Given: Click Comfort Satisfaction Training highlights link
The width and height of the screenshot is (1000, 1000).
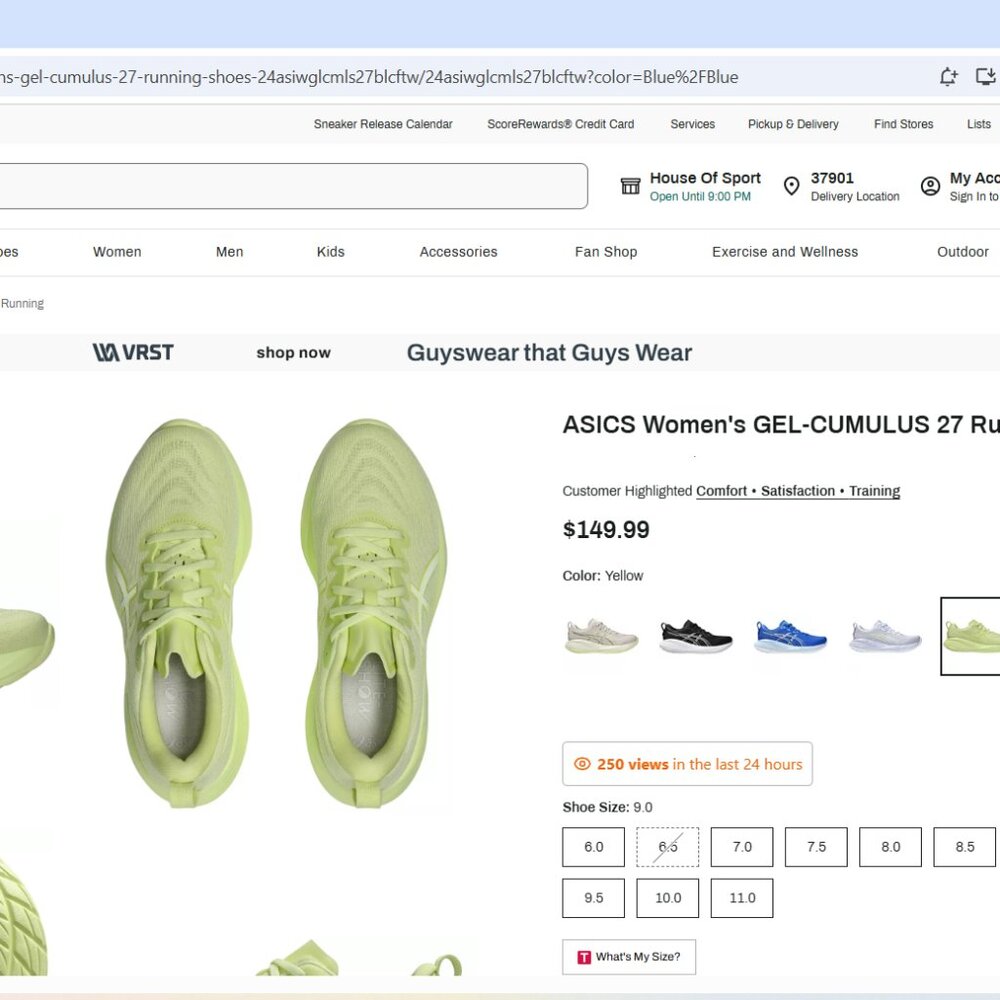Looking at the screenshot, I should click(798, 491).
